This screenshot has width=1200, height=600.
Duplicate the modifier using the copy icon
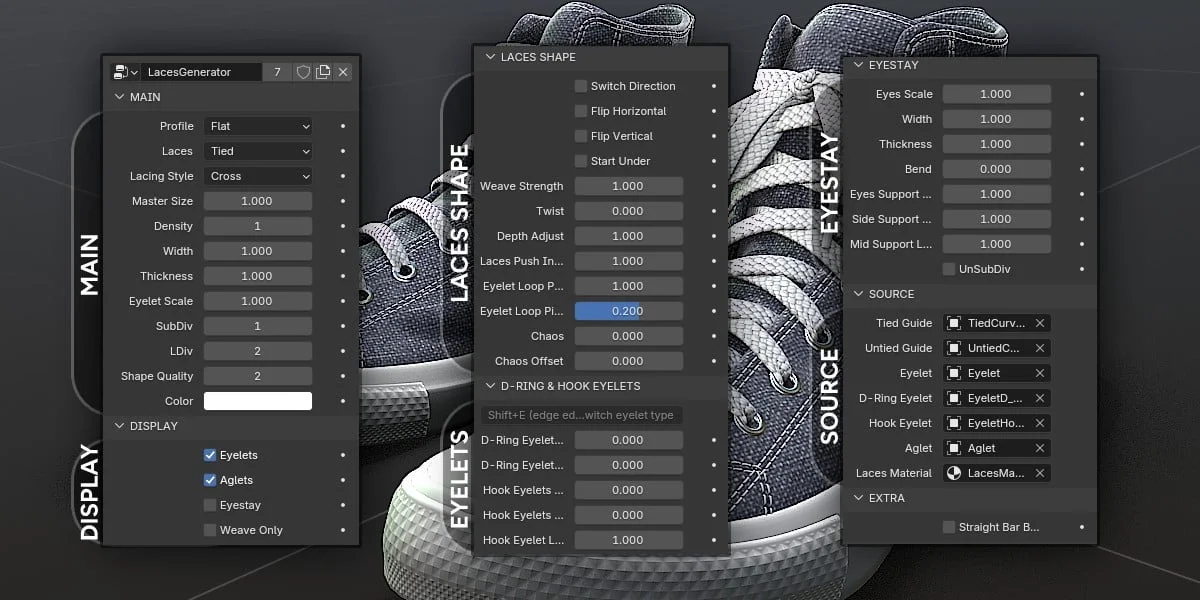323,72
